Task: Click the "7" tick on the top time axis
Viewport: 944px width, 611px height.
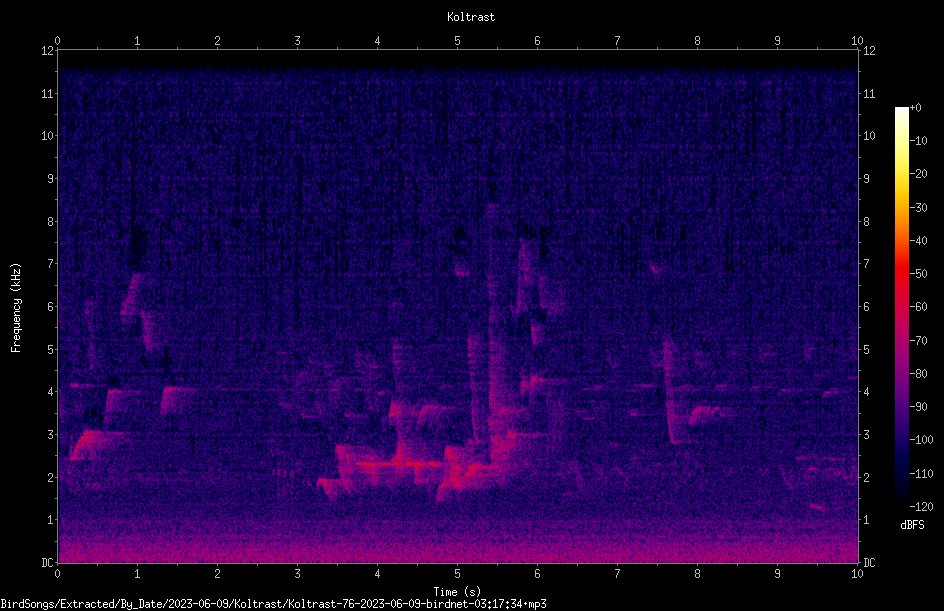Action: [x=617, y=41]
